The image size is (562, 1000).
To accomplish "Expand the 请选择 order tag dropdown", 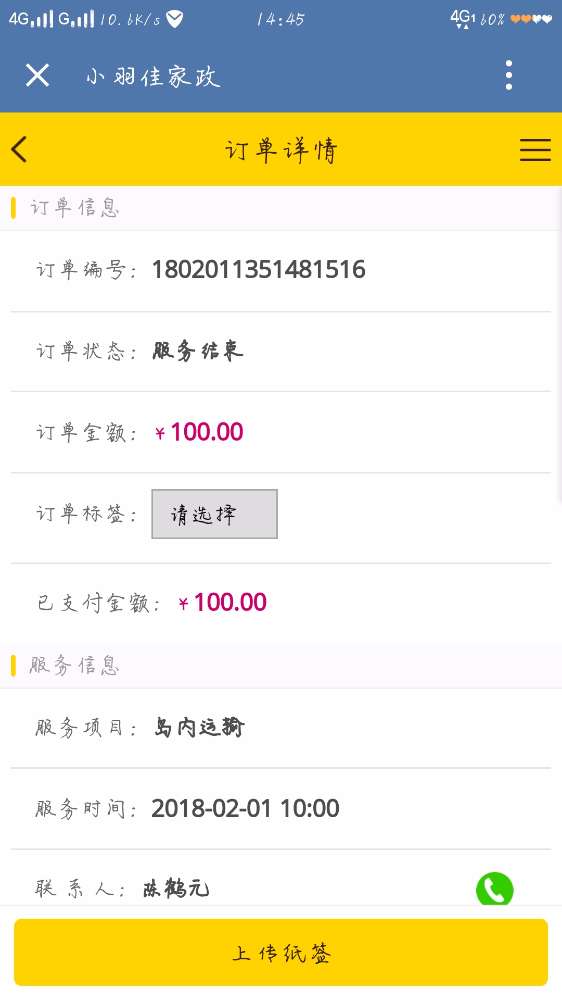I will click(x=214, y=514).
